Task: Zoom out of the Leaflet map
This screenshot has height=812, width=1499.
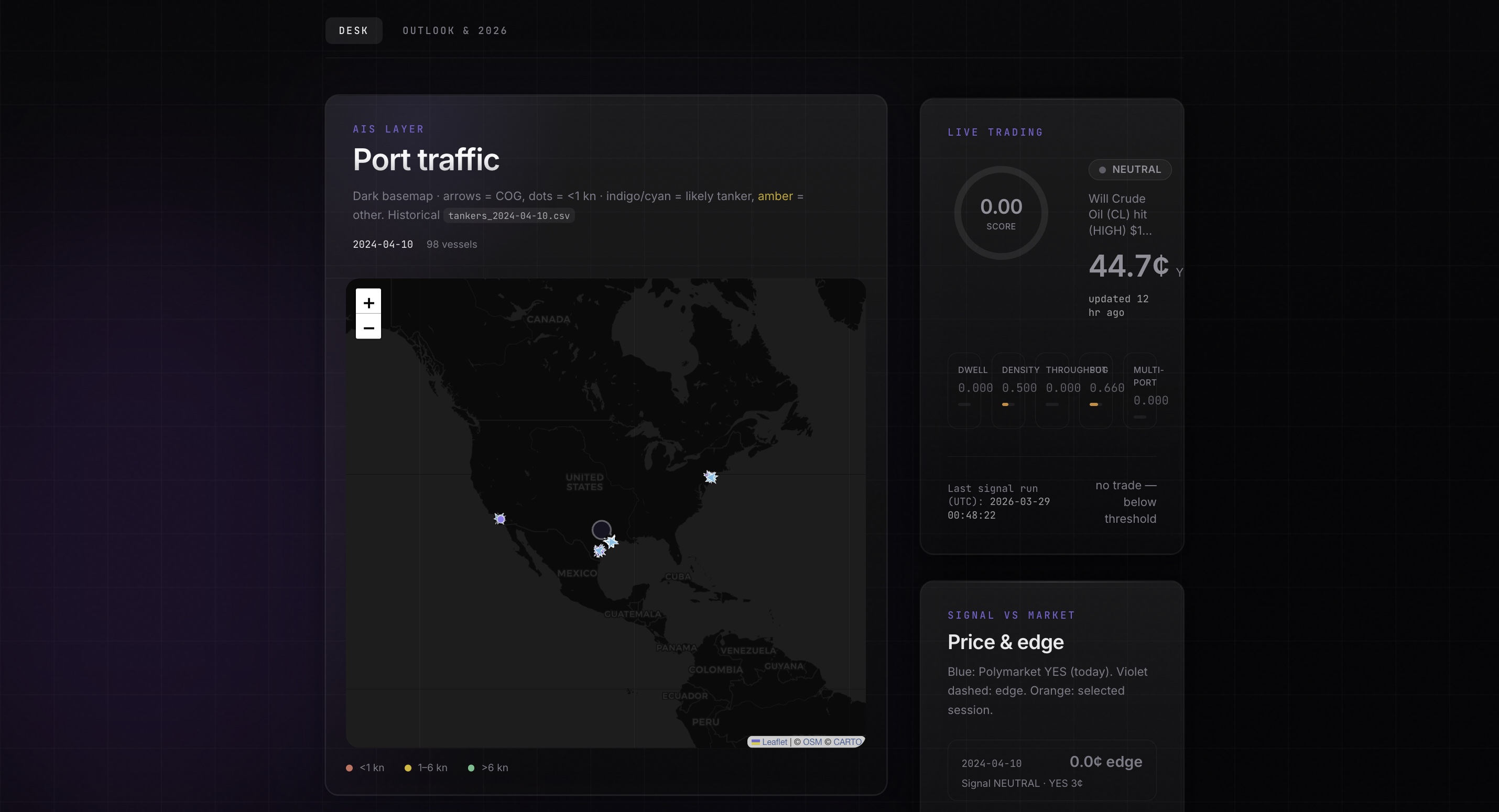Action: [x=368, y=327]
